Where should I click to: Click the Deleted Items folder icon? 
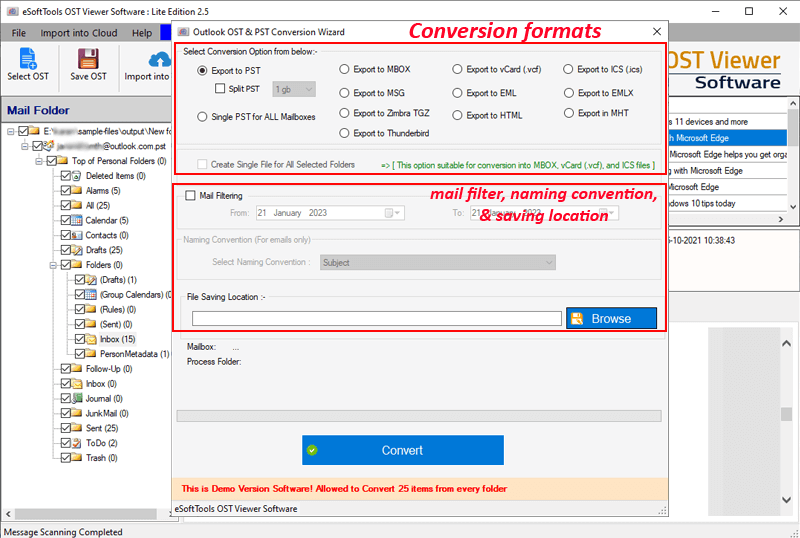(x=77, y=176)
